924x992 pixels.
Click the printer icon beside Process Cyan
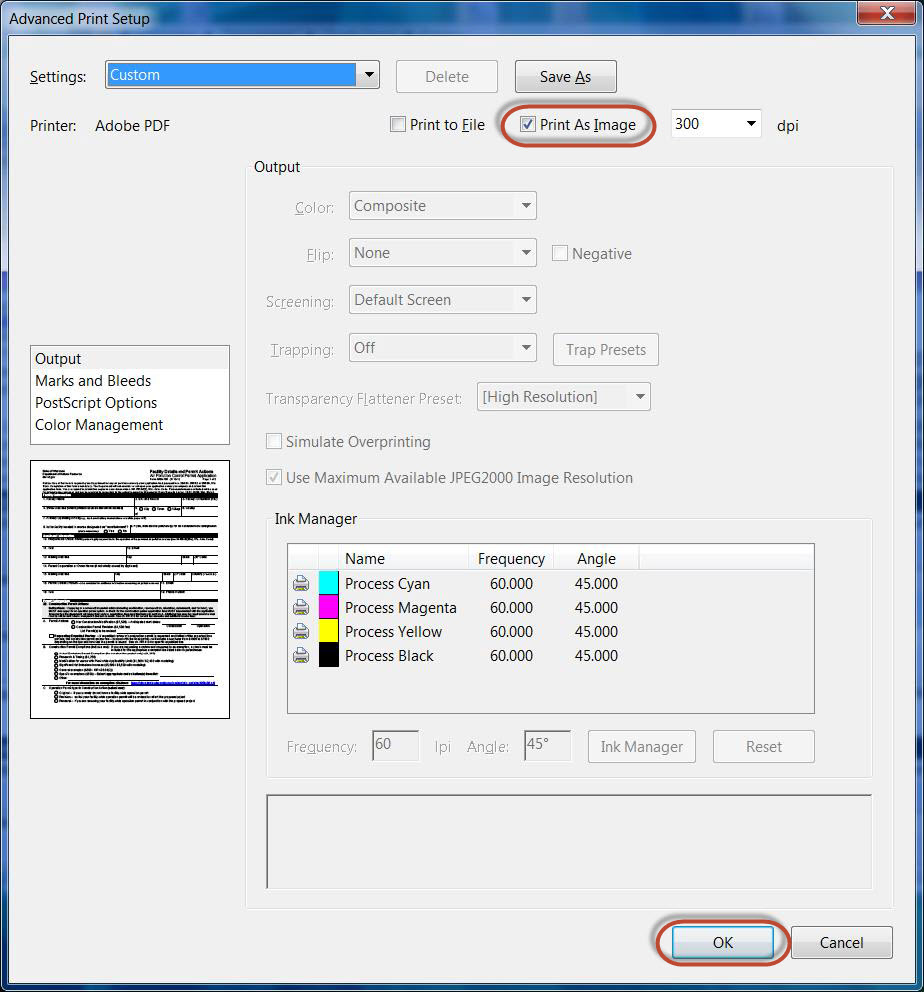[301, 584]
